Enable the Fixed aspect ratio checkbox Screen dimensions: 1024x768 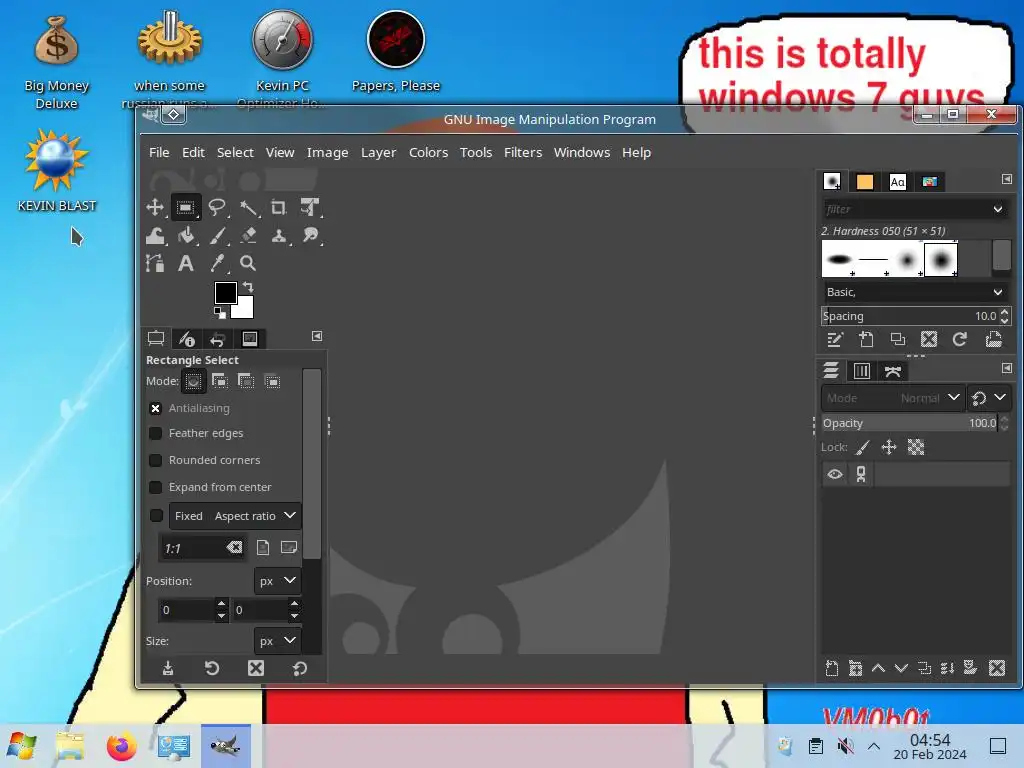point(156,516)
